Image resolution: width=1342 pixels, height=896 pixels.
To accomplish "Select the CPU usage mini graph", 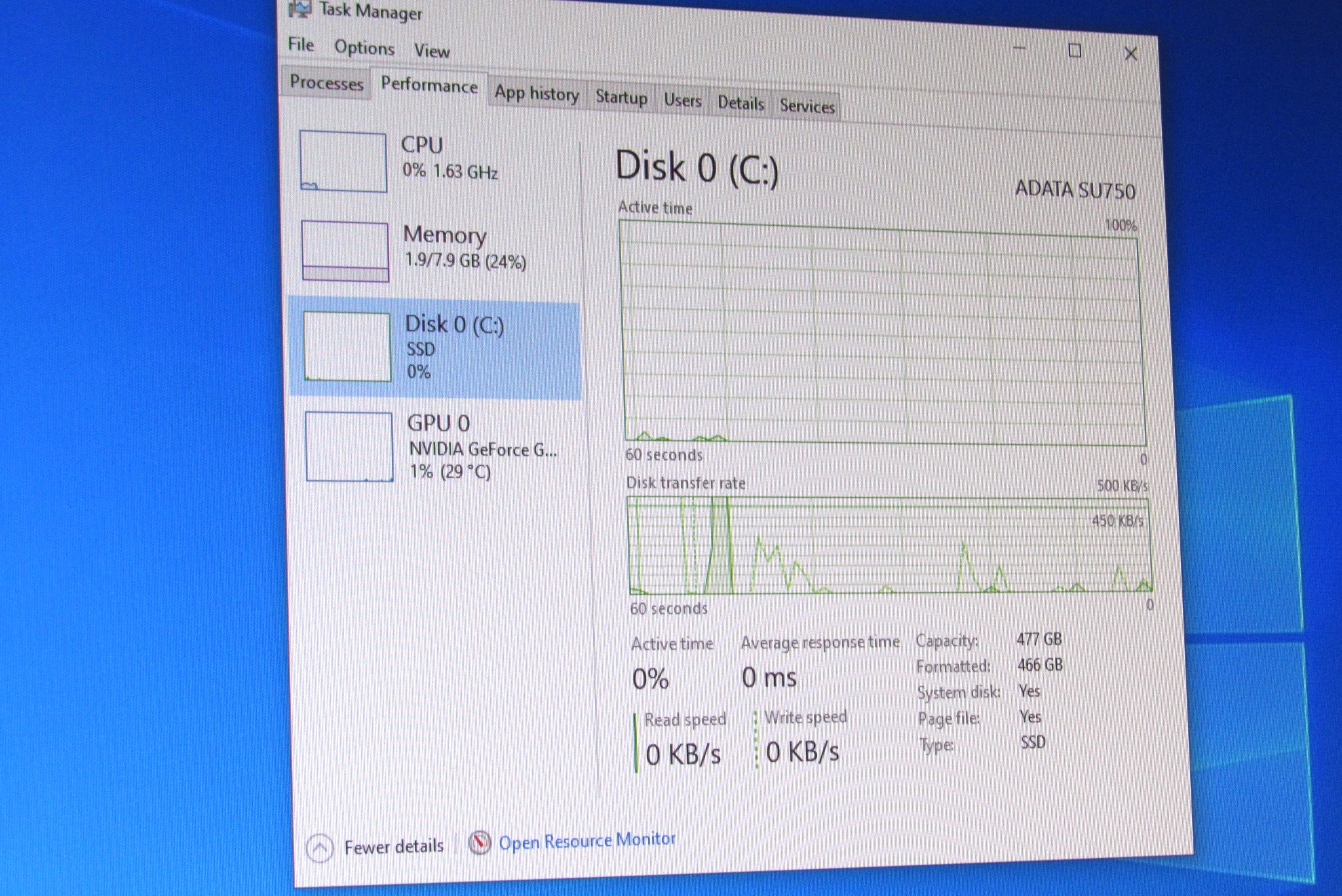I will point(343,161).
